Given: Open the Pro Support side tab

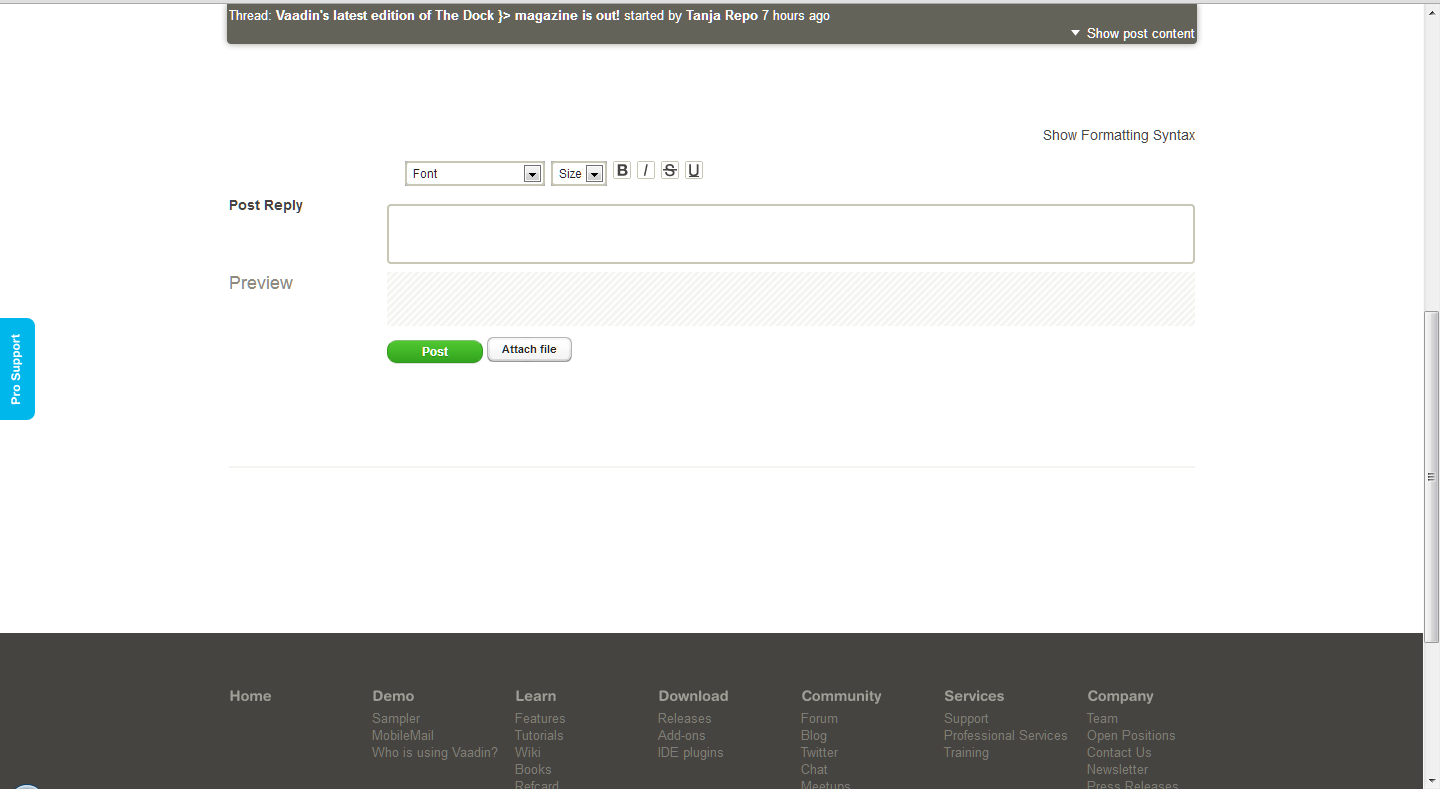Looking at the screenshot, I should [x=17, y=369].
